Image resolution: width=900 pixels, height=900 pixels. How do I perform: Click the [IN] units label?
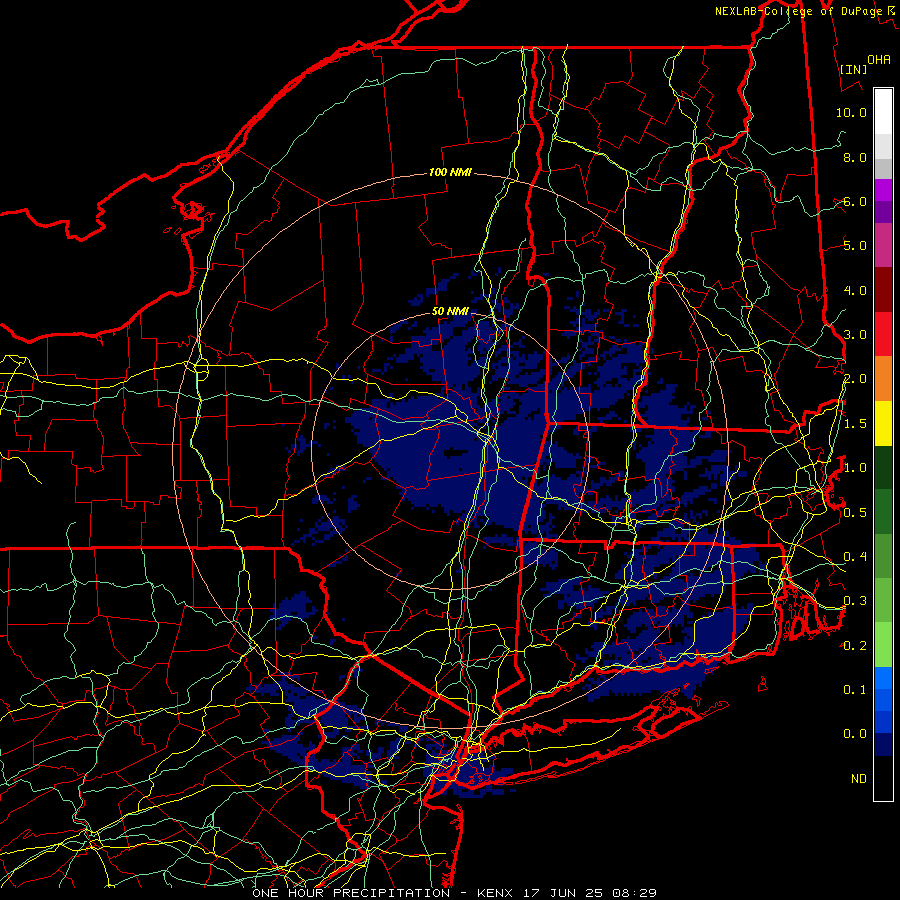(x=854, y=69)
